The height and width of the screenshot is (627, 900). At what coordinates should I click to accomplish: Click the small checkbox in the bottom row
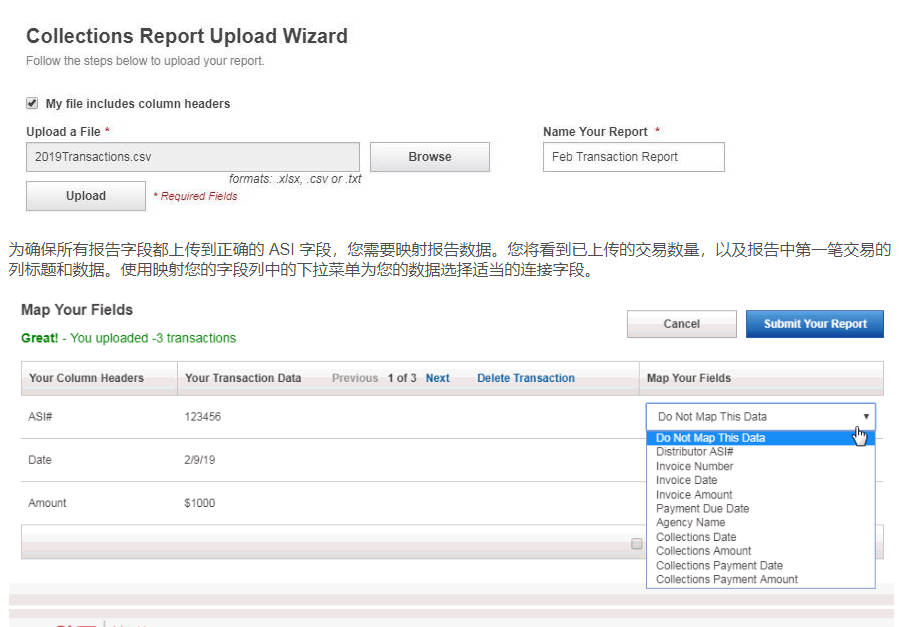click(637, 543)
